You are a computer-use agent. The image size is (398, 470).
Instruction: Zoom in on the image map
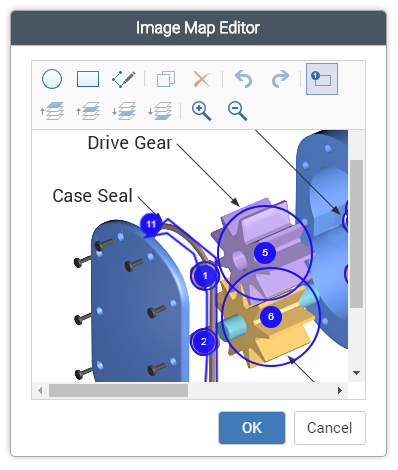point(201,111)
